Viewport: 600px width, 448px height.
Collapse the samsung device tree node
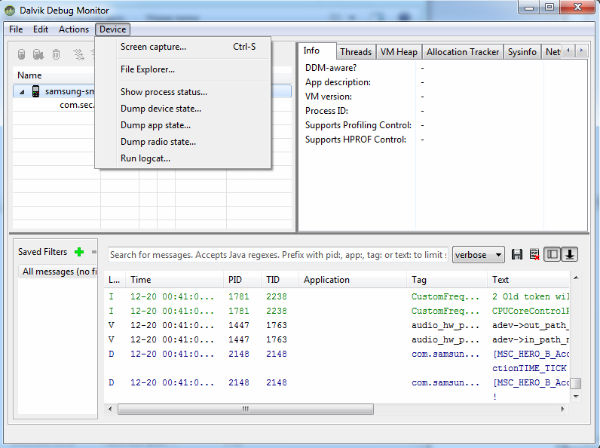(x=22, y=92)
